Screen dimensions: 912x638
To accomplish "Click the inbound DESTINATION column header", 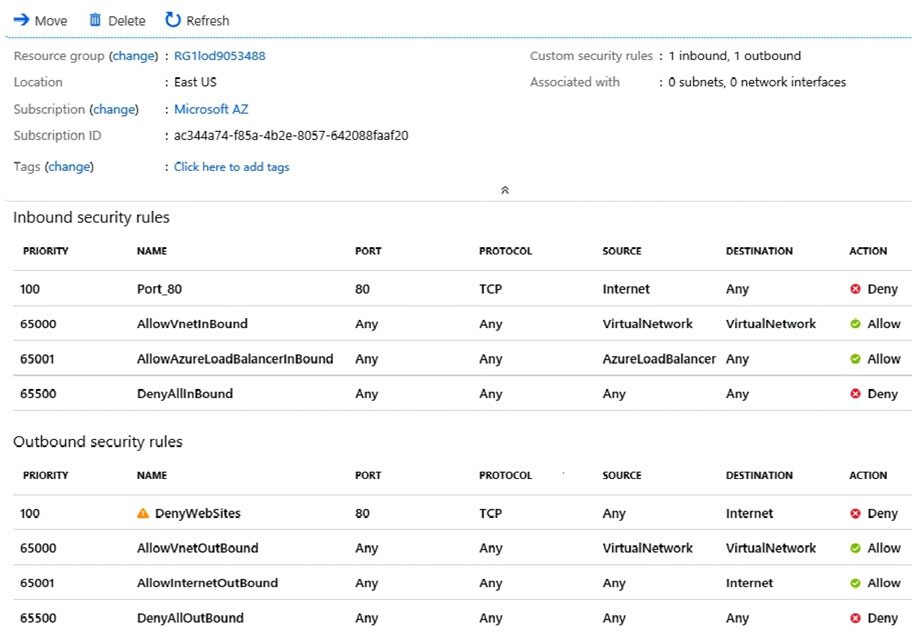I will pyautogui.click(x=759, y=251).
